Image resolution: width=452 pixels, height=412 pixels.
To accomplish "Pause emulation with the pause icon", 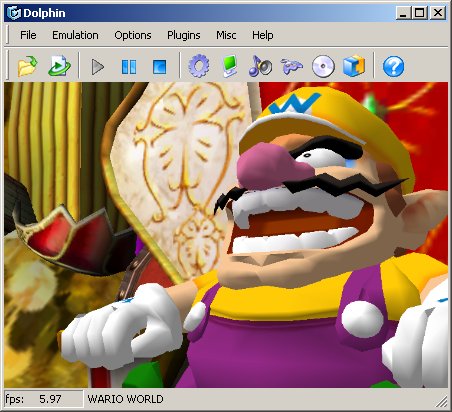I will point(129,67).
